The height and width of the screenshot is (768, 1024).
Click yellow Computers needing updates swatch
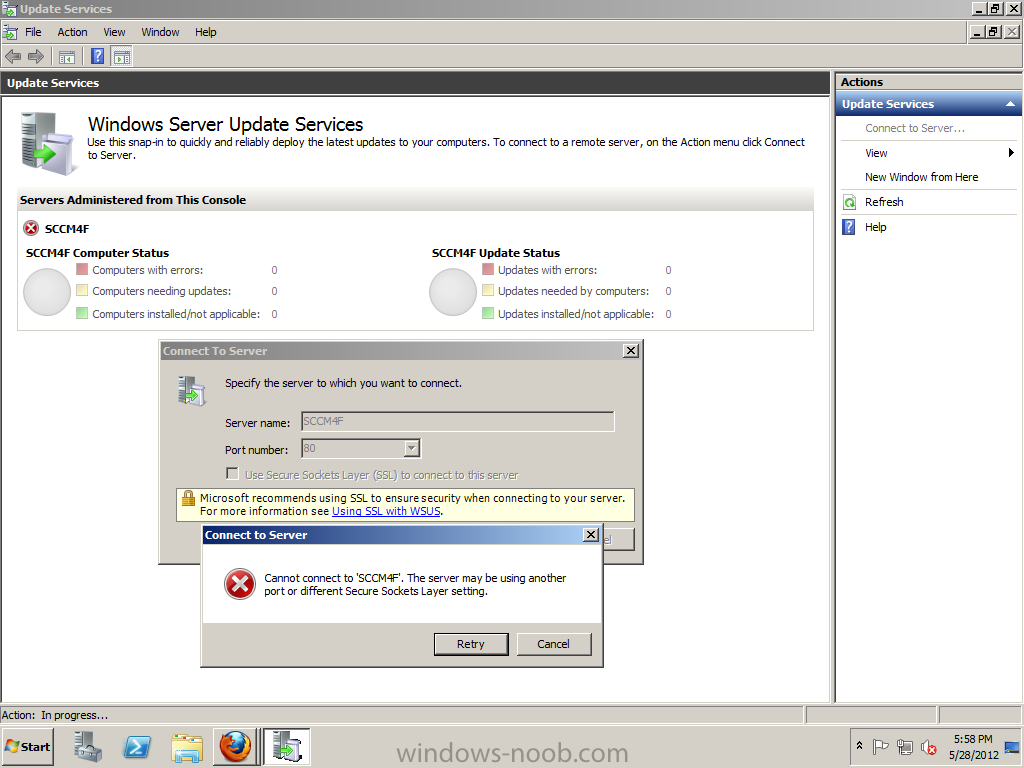82,290
